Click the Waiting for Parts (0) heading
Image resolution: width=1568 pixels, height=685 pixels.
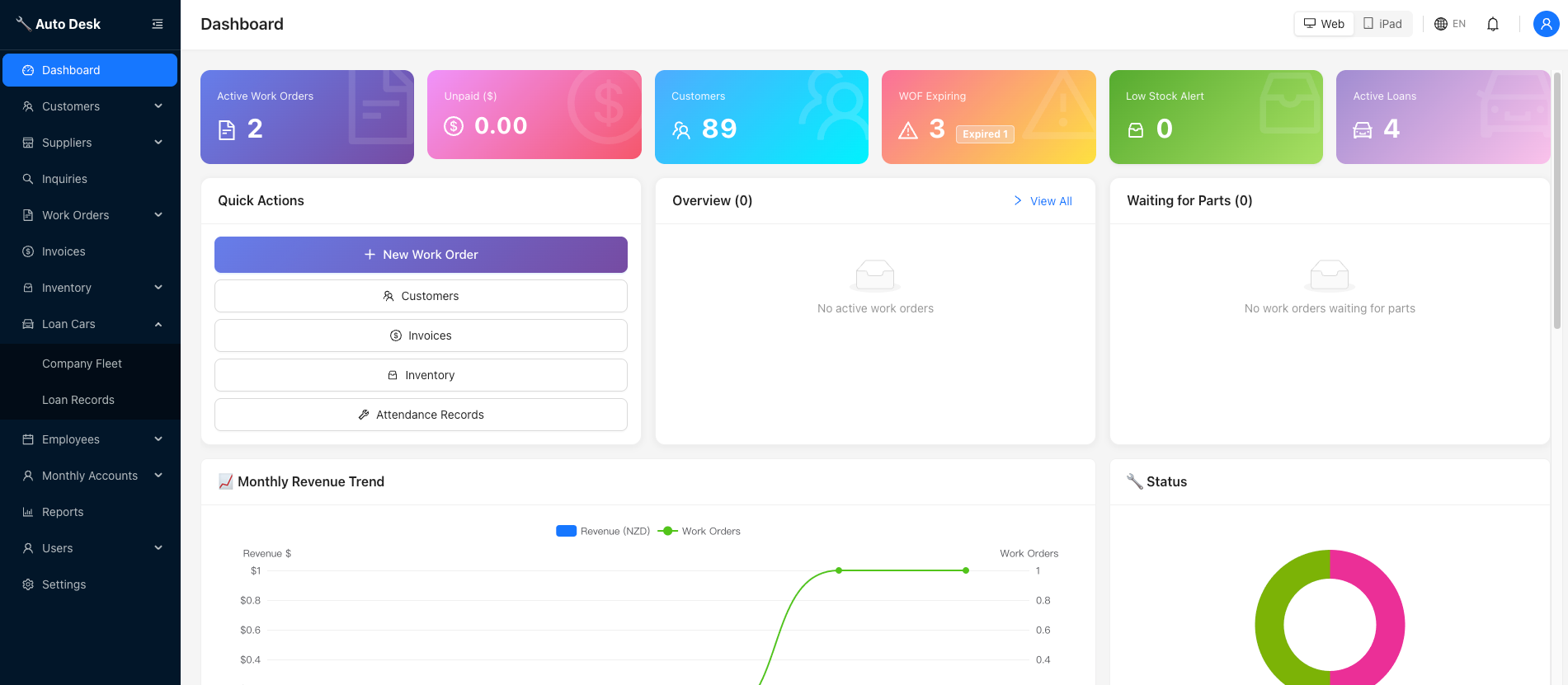point(1189,200)
